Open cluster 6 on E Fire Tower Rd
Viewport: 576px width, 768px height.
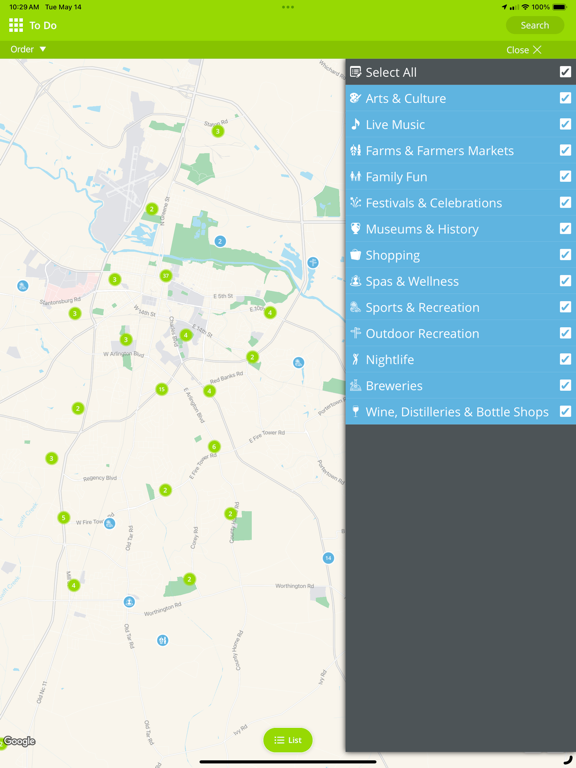click(214, 446)
